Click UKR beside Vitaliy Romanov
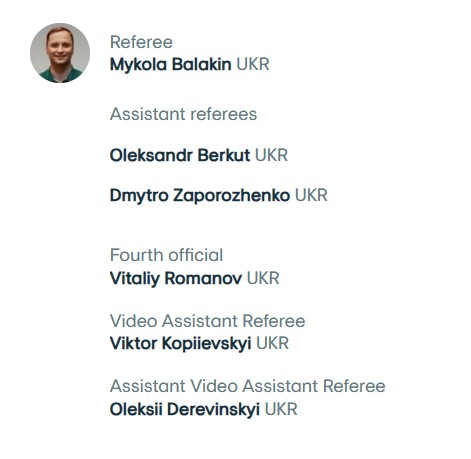 click(263, 278)
